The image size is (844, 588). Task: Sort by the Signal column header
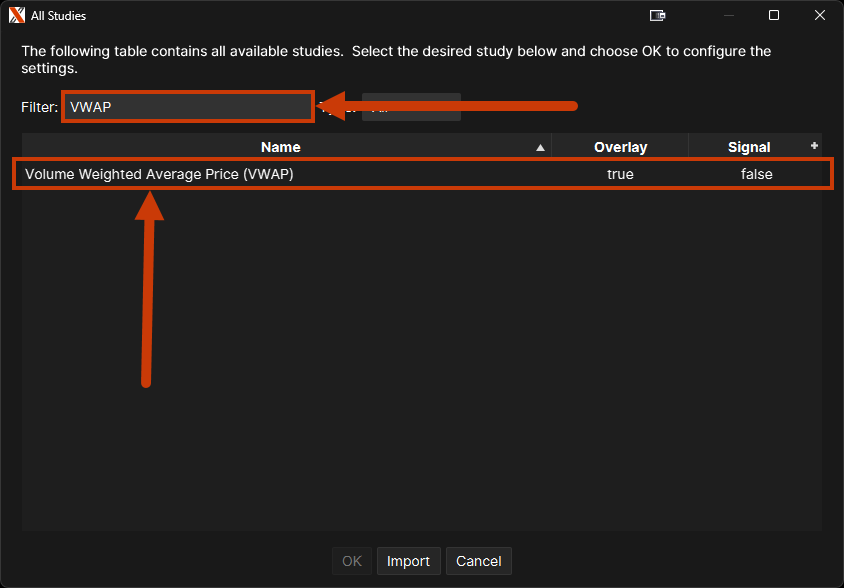click(x=749, y=147)
